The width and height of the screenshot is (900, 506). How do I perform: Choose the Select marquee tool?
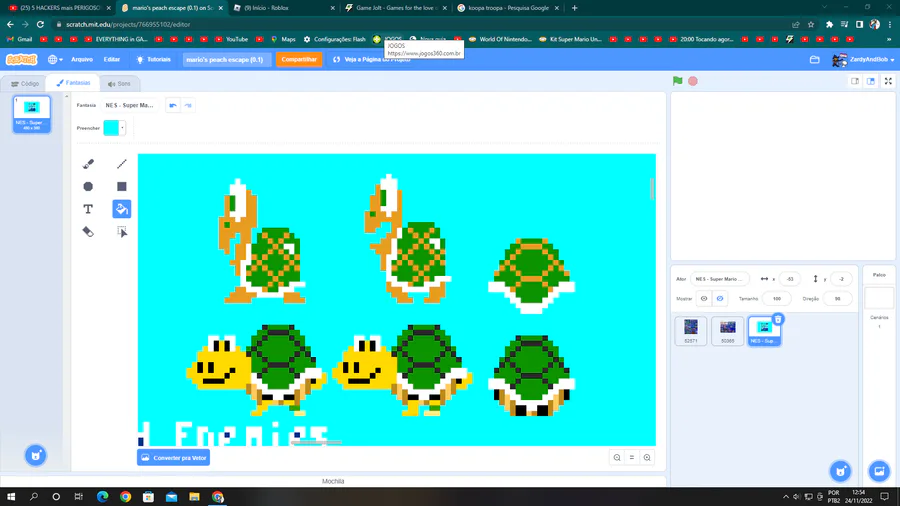[122, 232]
